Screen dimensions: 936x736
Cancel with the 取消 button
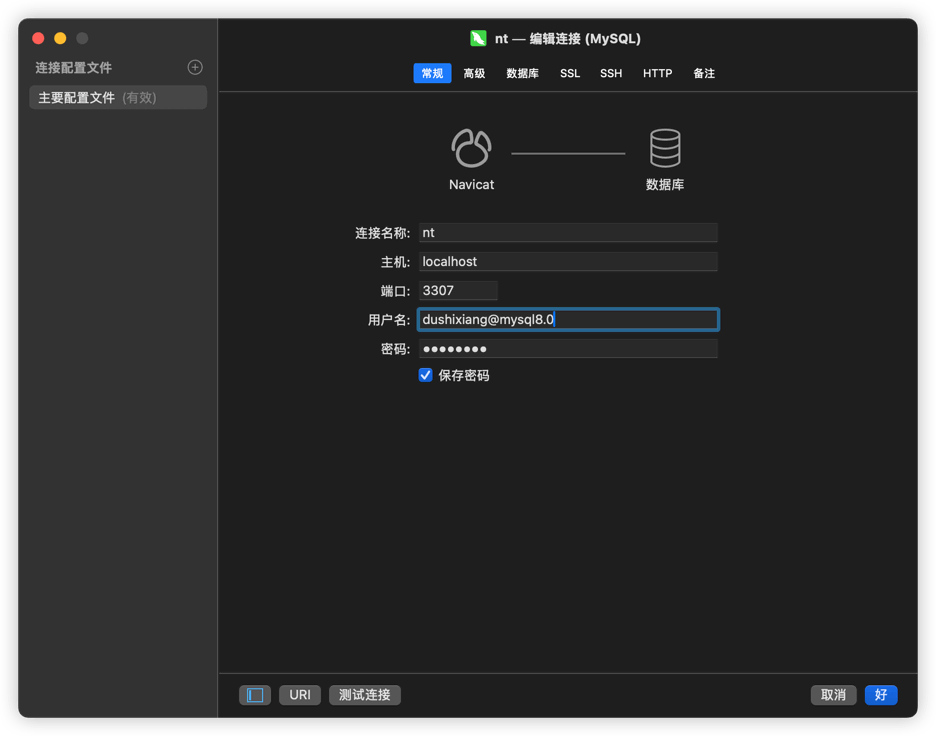pyautogui.click(x=833, y=695)
